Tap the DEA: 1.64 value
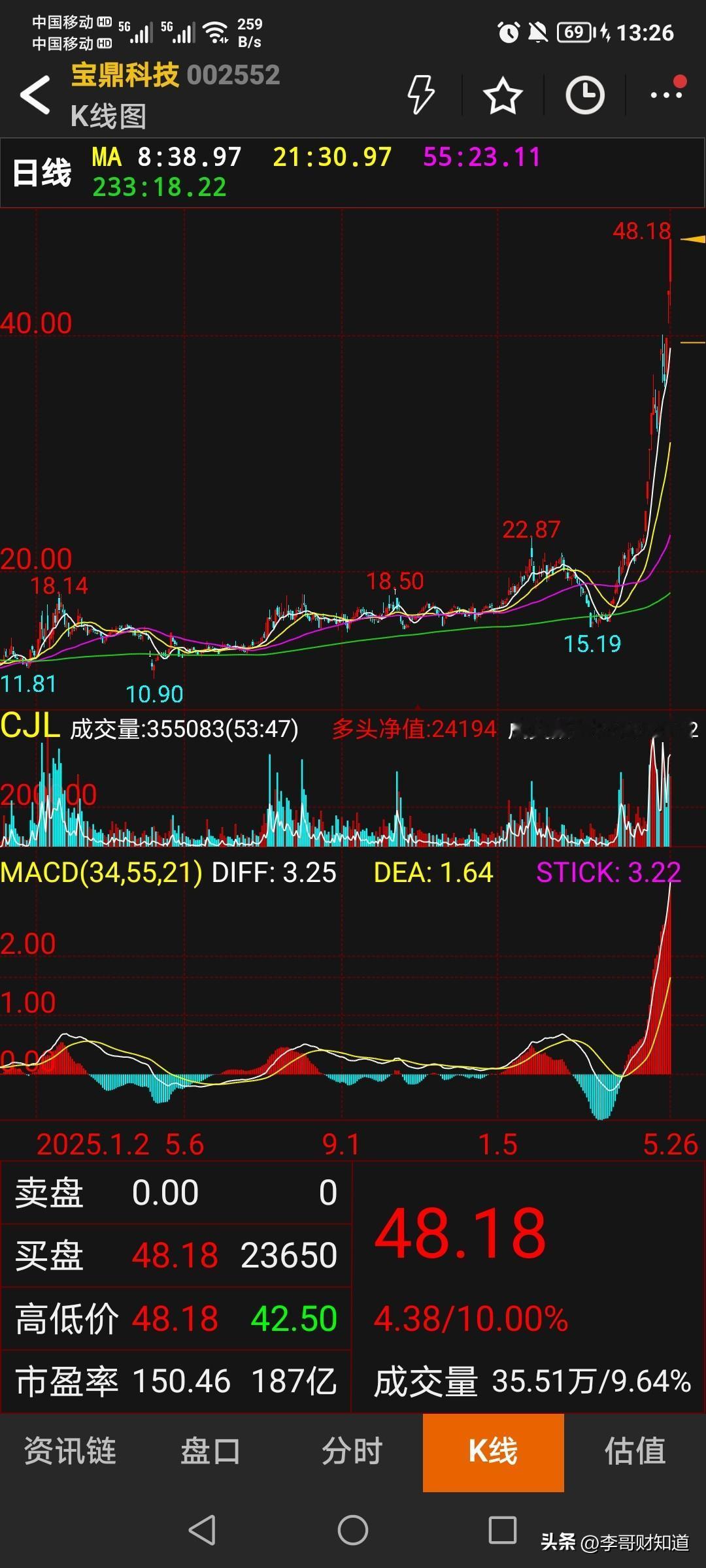706x1568 pixels. pos(433,872)
